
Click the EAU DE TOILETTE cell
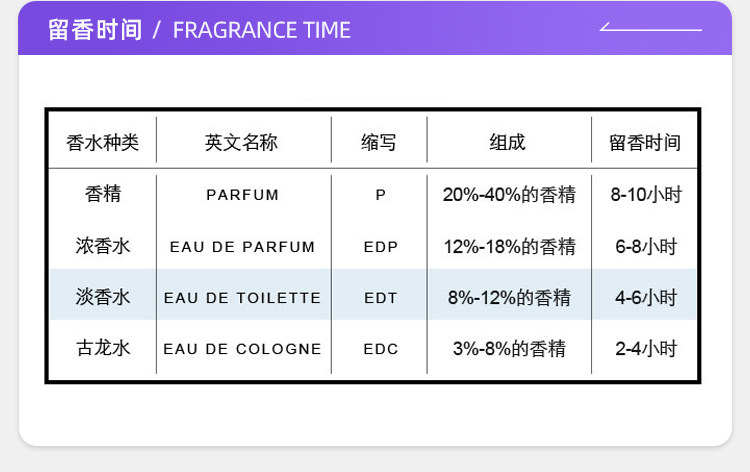click(x=242, y=298)
